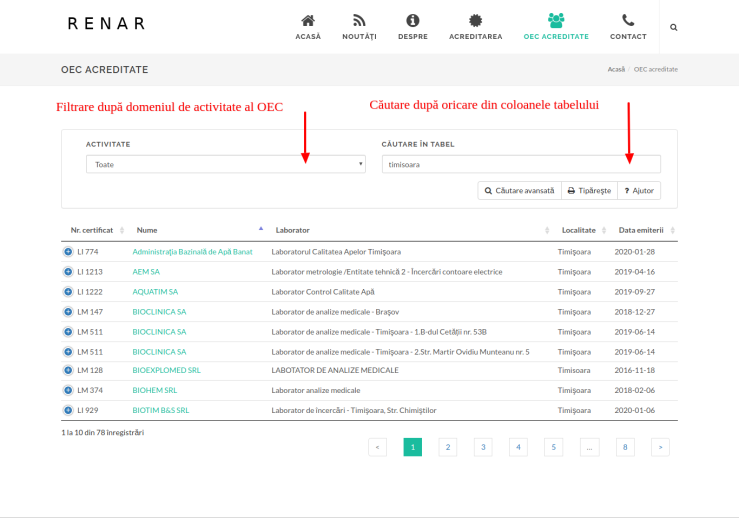
Task: Expand row LI 1213 details
Action: (68, 272)
